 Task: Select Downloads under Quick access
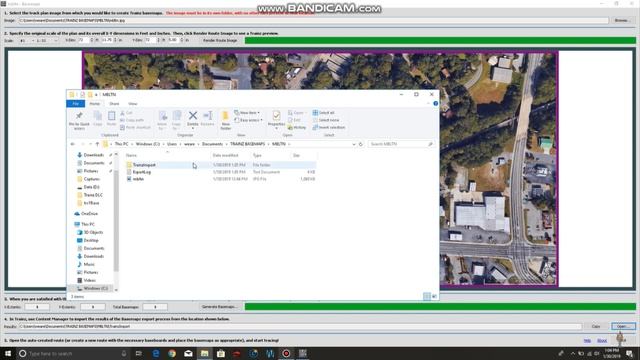pos(93,155)
